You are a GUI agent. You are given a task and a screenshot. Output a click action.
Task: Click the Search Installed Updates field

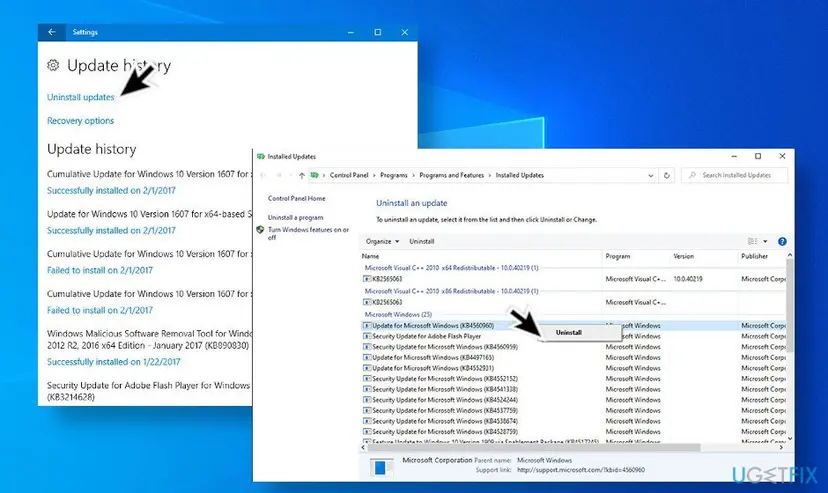pyautogui.click(x=735, y=175)
